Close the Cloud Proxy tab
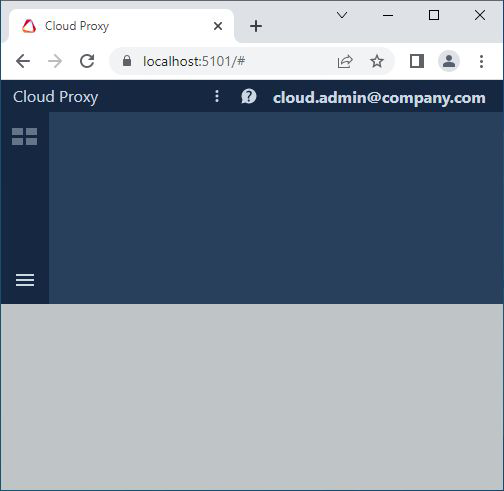 point(218,26)
